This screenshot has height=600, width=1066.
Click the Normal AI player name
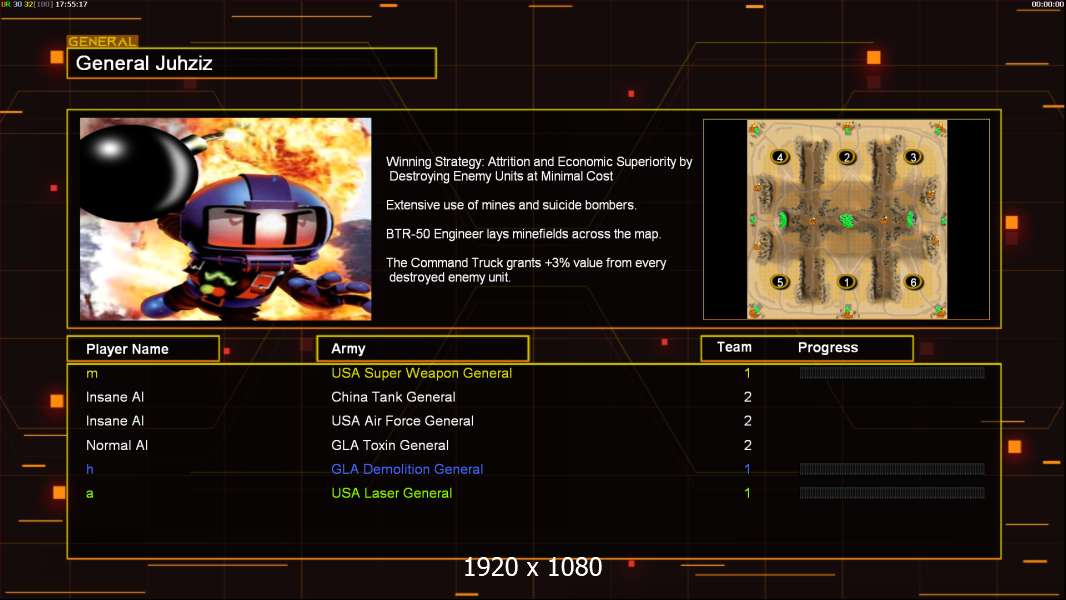(117, 445)
